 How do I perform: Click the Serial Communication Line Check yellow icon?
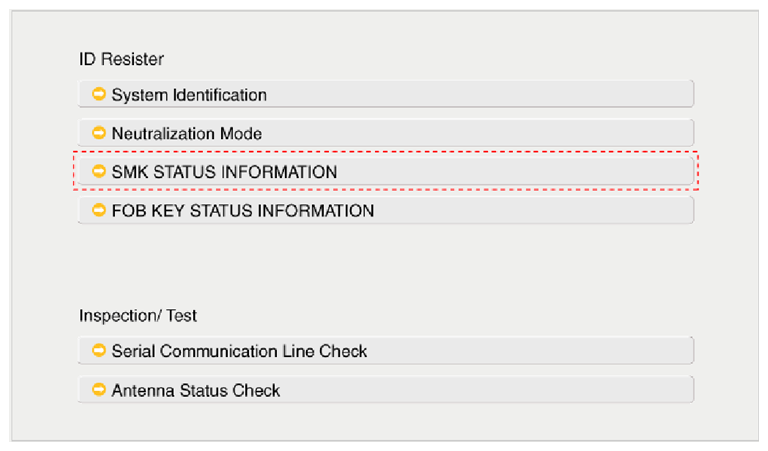point(99,351)
